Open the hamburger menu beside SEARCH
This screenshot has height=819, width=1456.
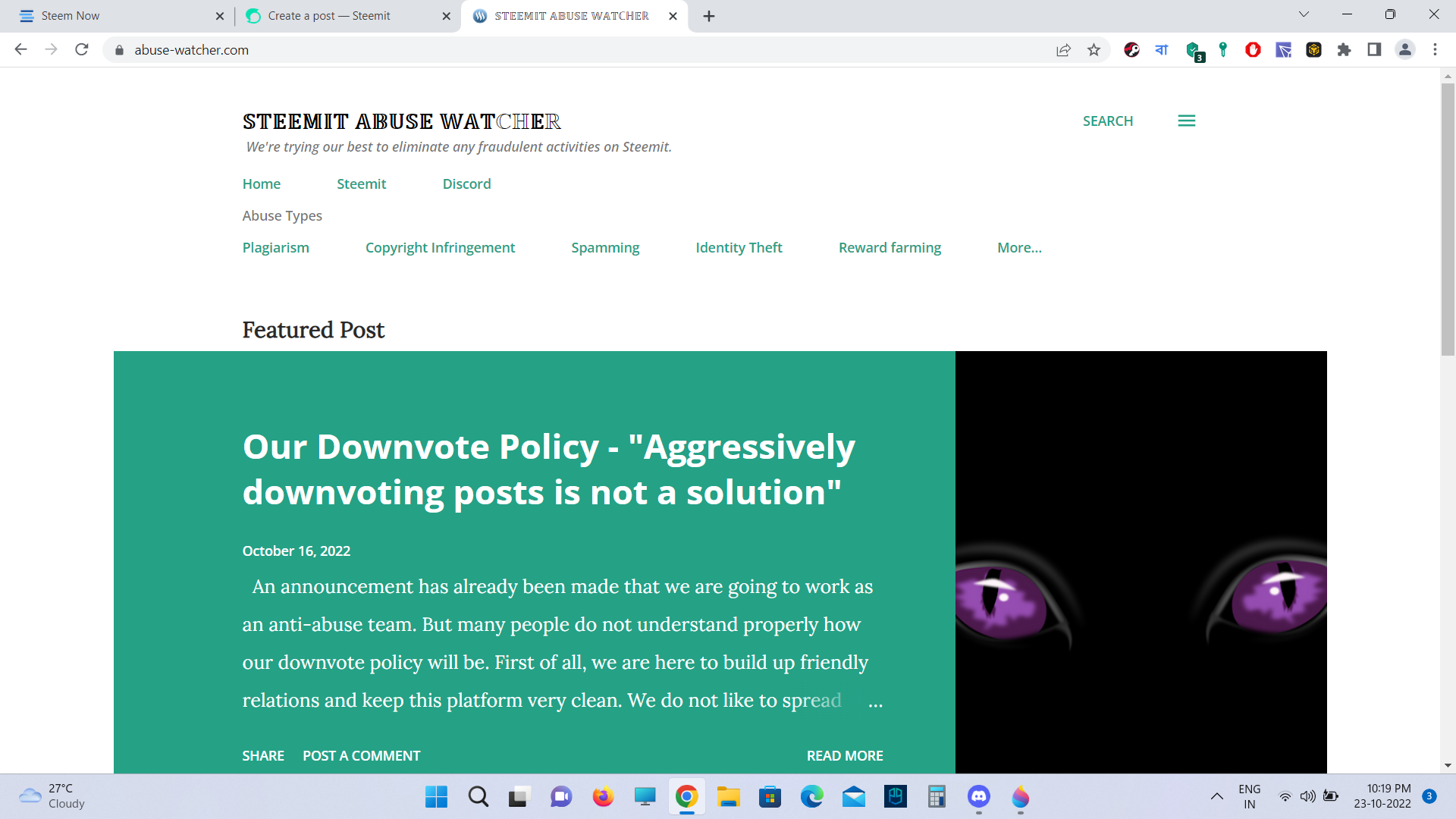[1186, 121]
